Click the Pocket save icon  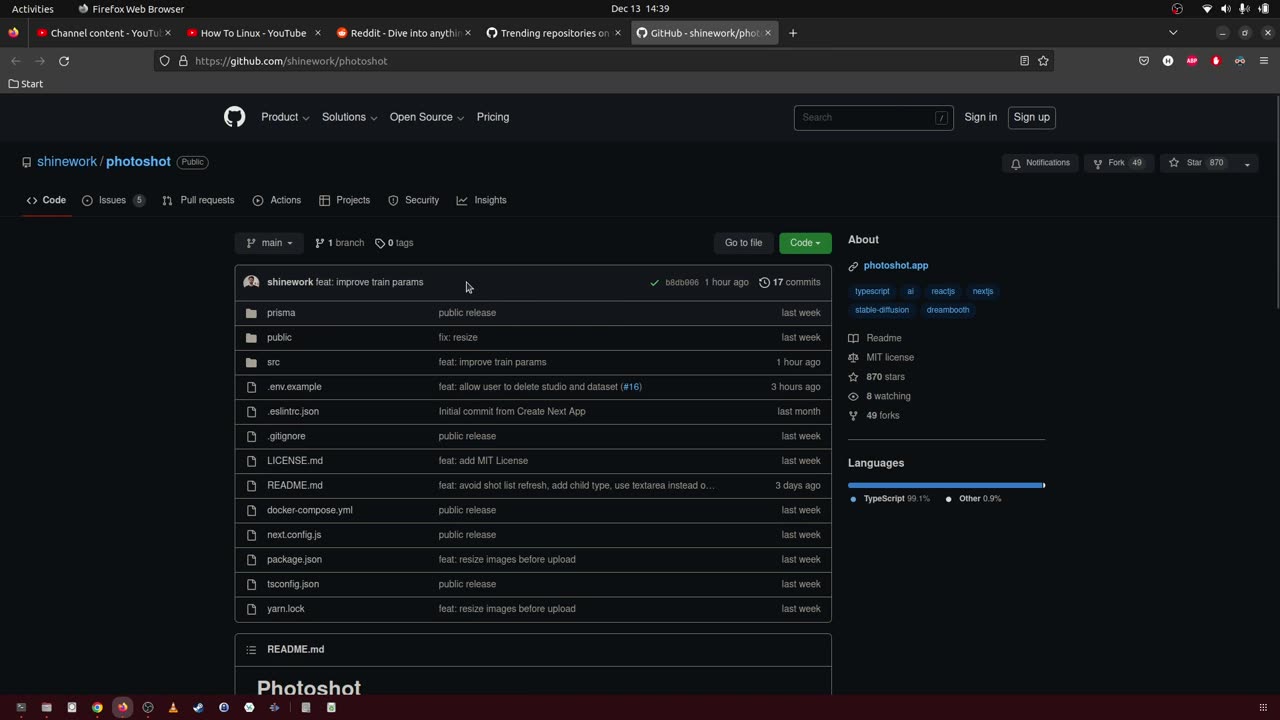coord(1144,61)
